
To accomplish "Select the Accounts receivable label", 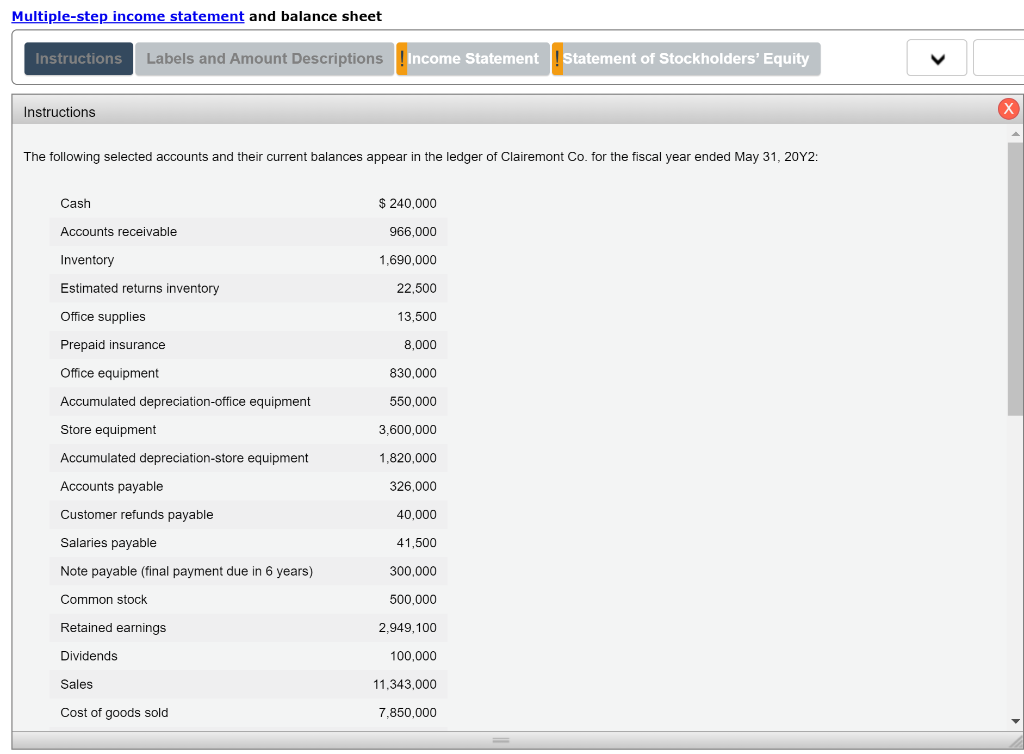I will pos(118,232).
